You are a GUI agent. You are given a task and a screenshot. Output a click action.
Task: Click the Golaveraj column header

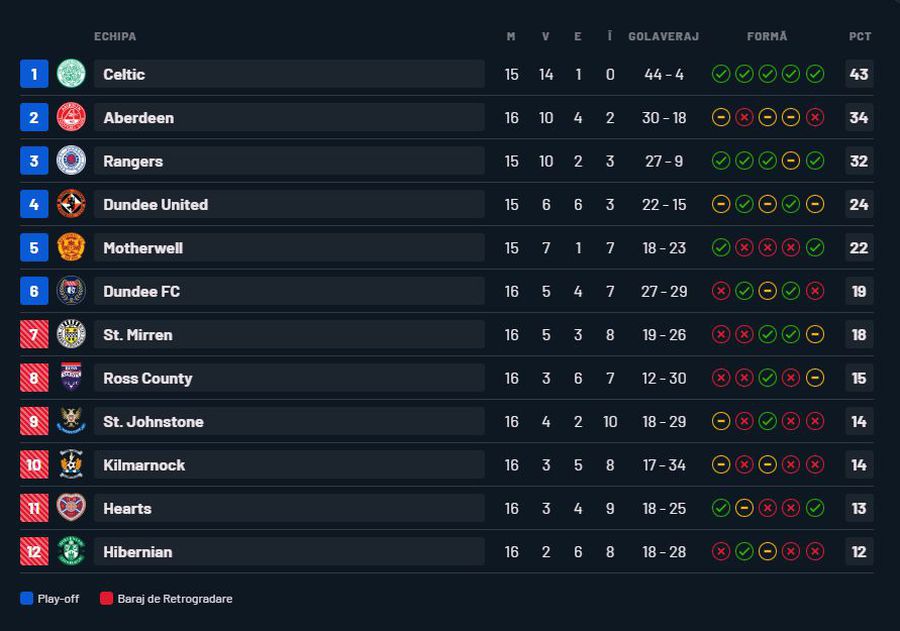663,37
